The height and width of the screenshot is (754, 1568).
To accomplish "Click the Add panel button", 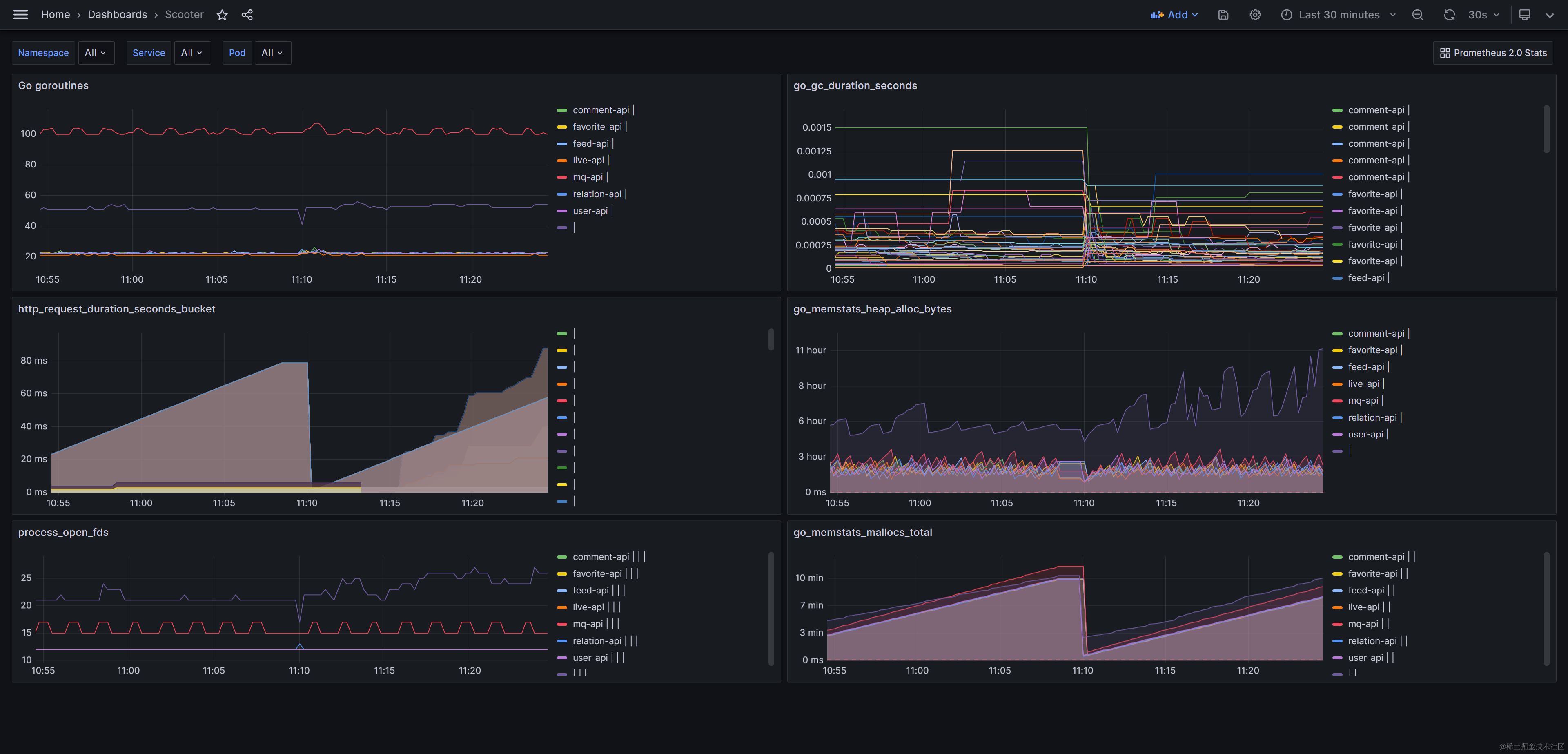I will (x=1174, y=15).
